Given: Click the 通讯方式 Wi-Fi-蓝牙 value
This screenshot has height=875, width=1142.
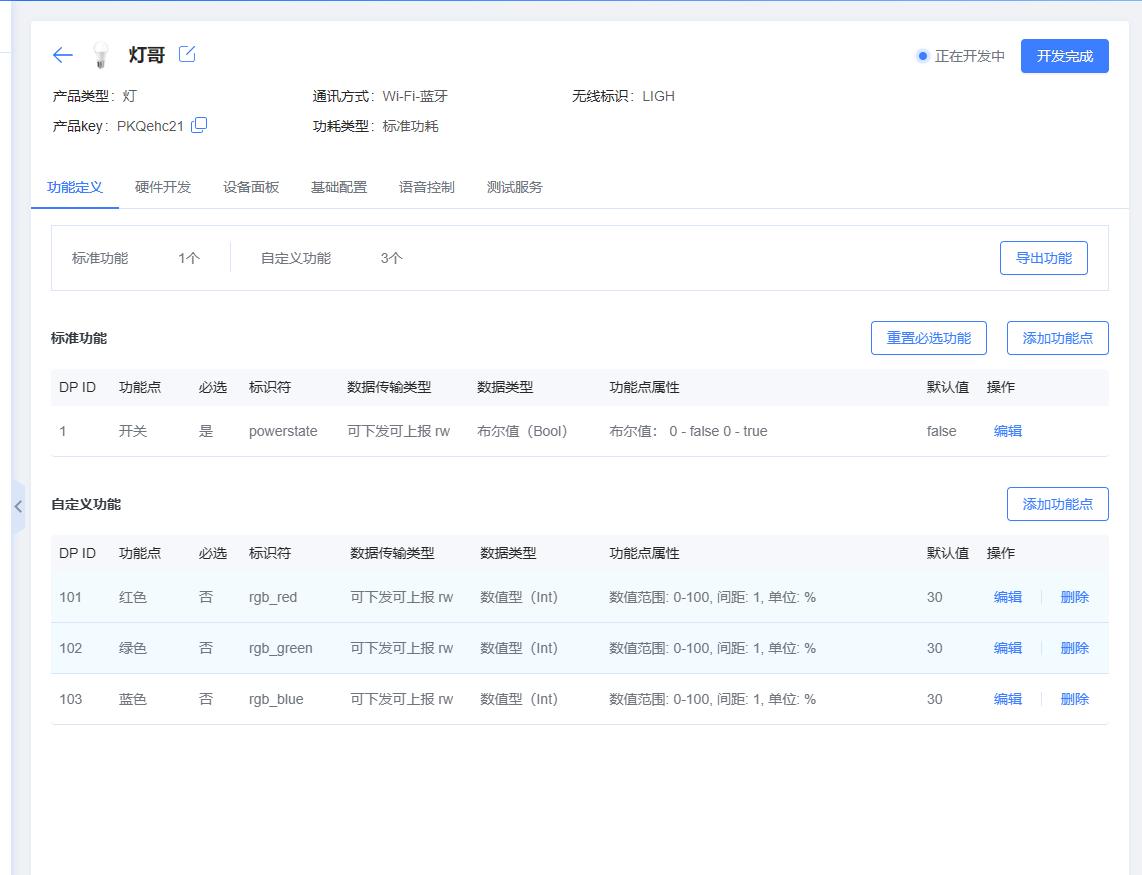Looking at the screenshot, I should [x=415, y=96].
